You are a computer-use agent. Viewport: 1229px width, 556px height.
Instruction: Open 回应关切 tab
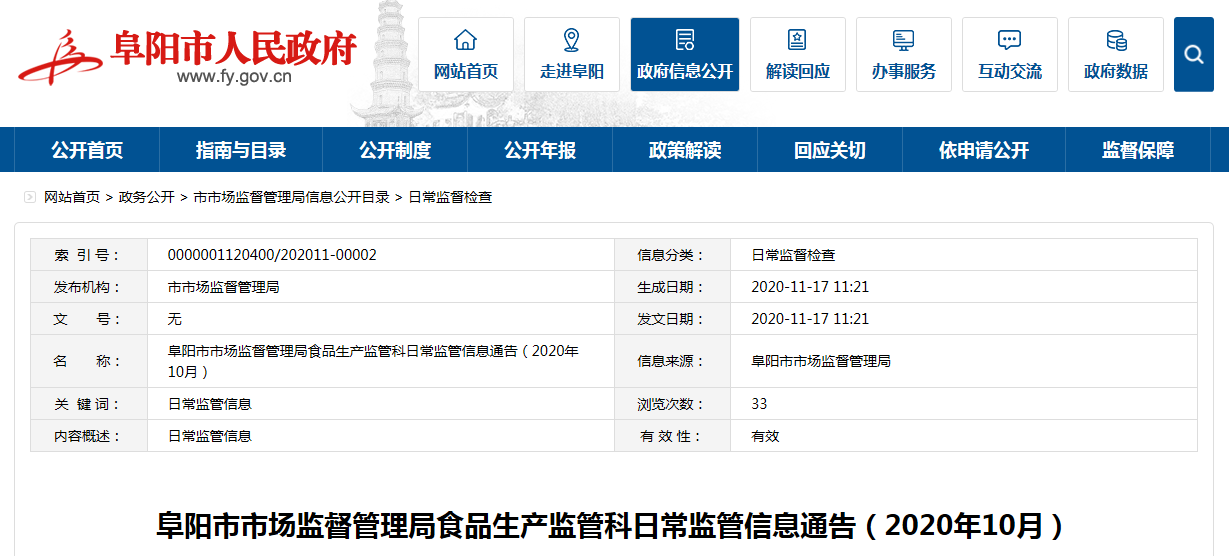pyautogui.click(x=830, y=150)
